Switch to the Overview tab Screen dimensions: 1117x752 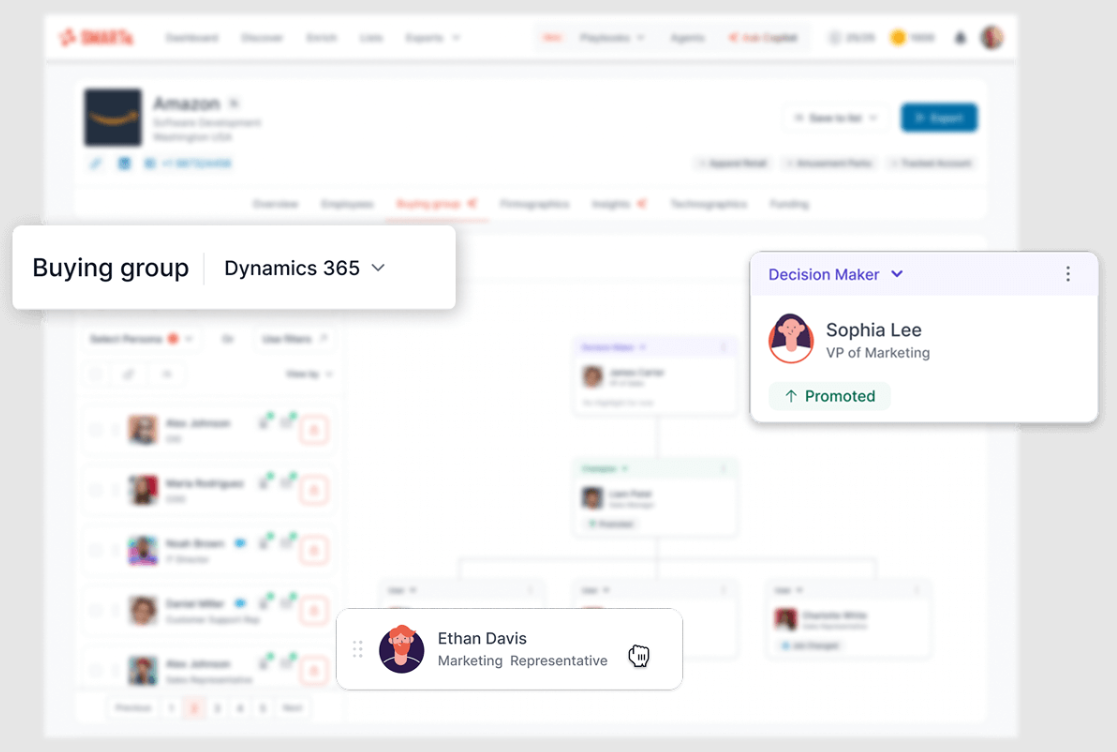(x=275, y=204)
